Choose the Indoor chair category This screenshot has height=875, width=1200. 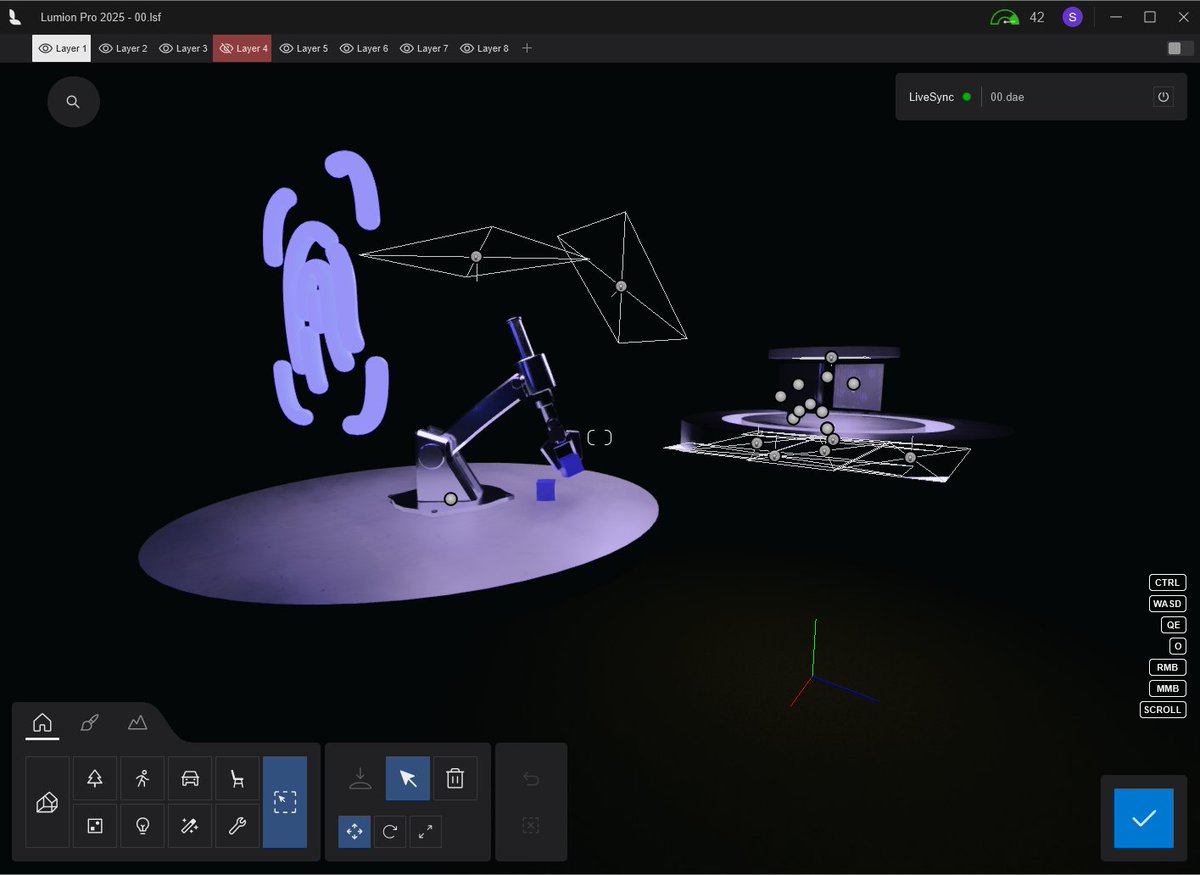[237, 778]
